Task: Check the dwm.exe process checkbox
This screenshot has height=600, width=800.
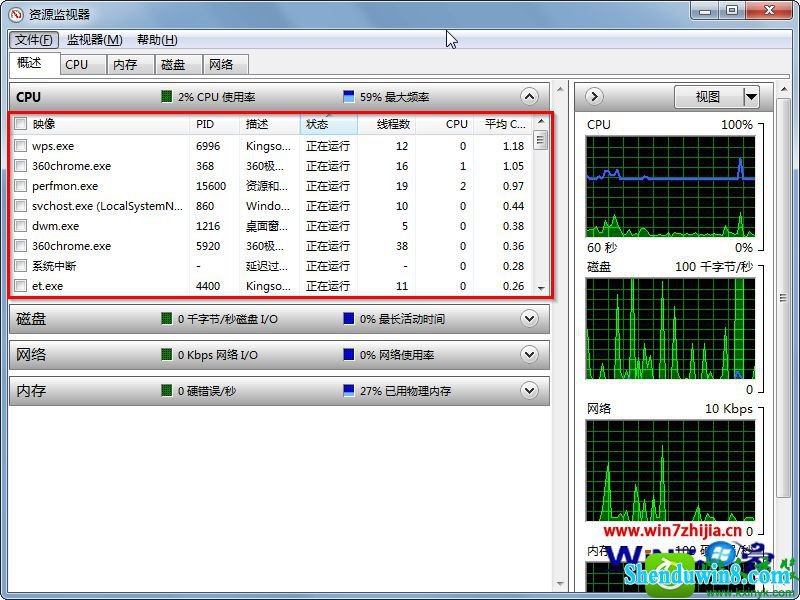Action: pyautogui.click(x=20, y=226)
